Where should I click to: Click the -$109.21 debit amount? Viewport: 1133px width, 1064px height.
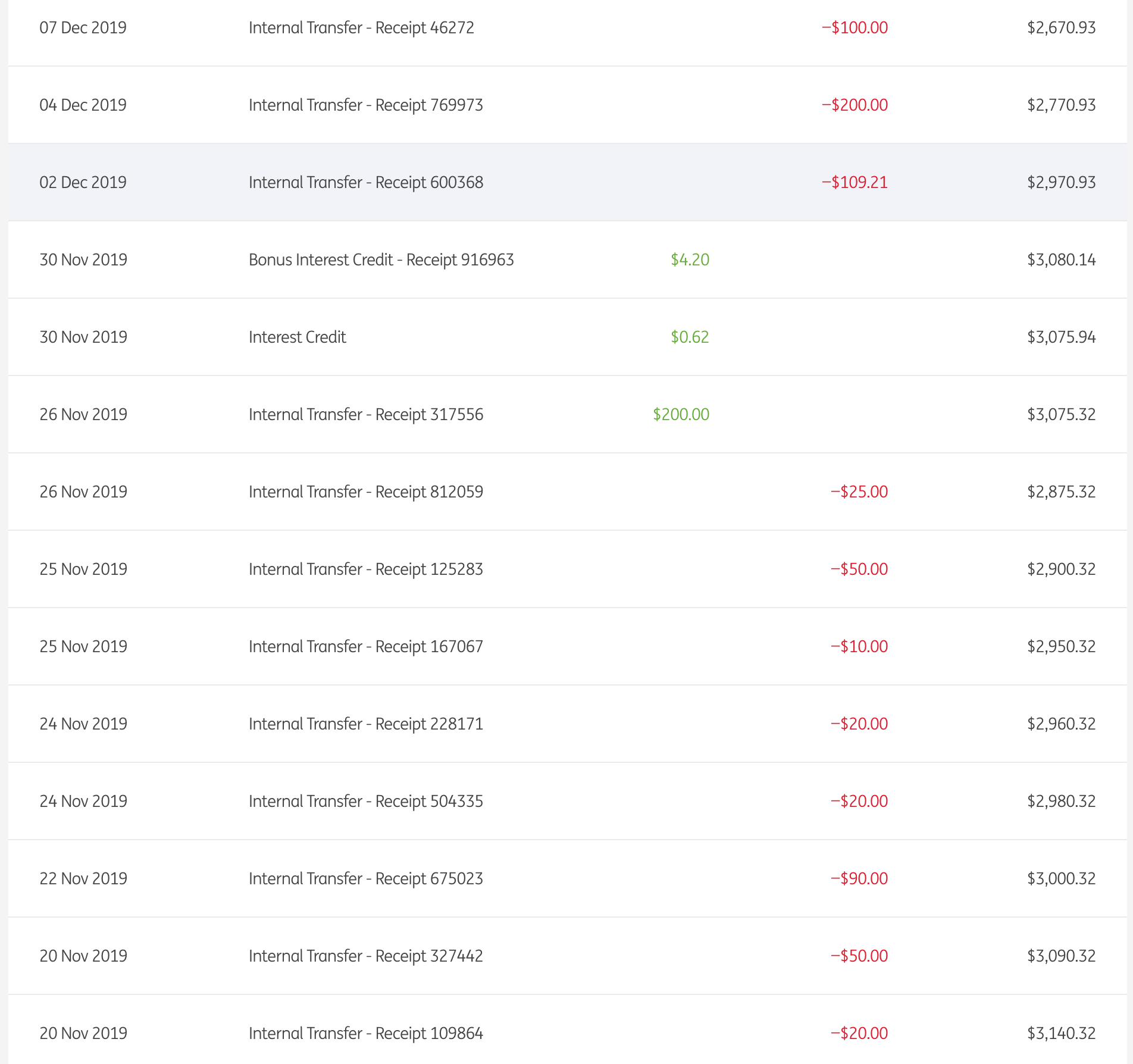click(x=855, y=183)
